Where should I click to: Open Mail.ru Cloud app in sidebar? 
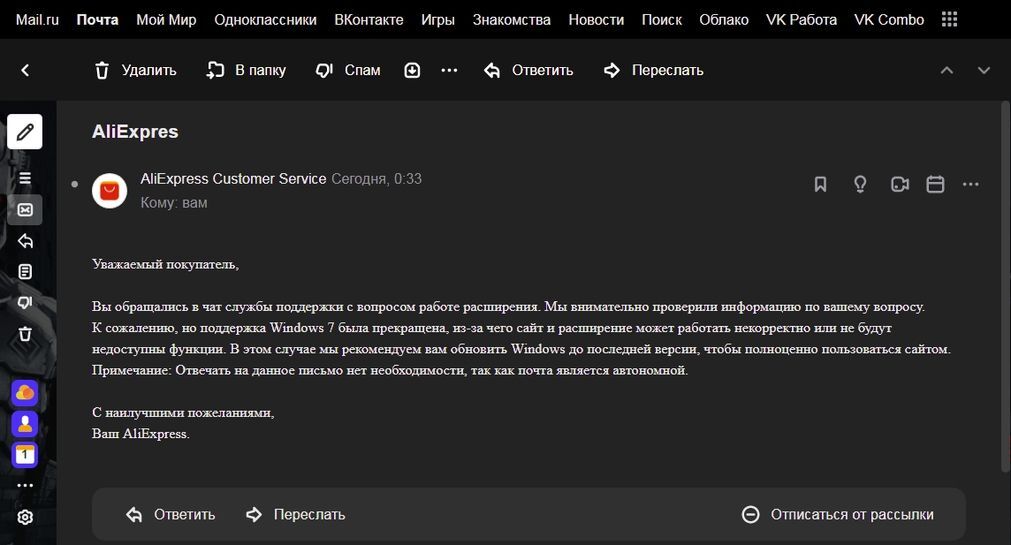(x=25, y=392)
